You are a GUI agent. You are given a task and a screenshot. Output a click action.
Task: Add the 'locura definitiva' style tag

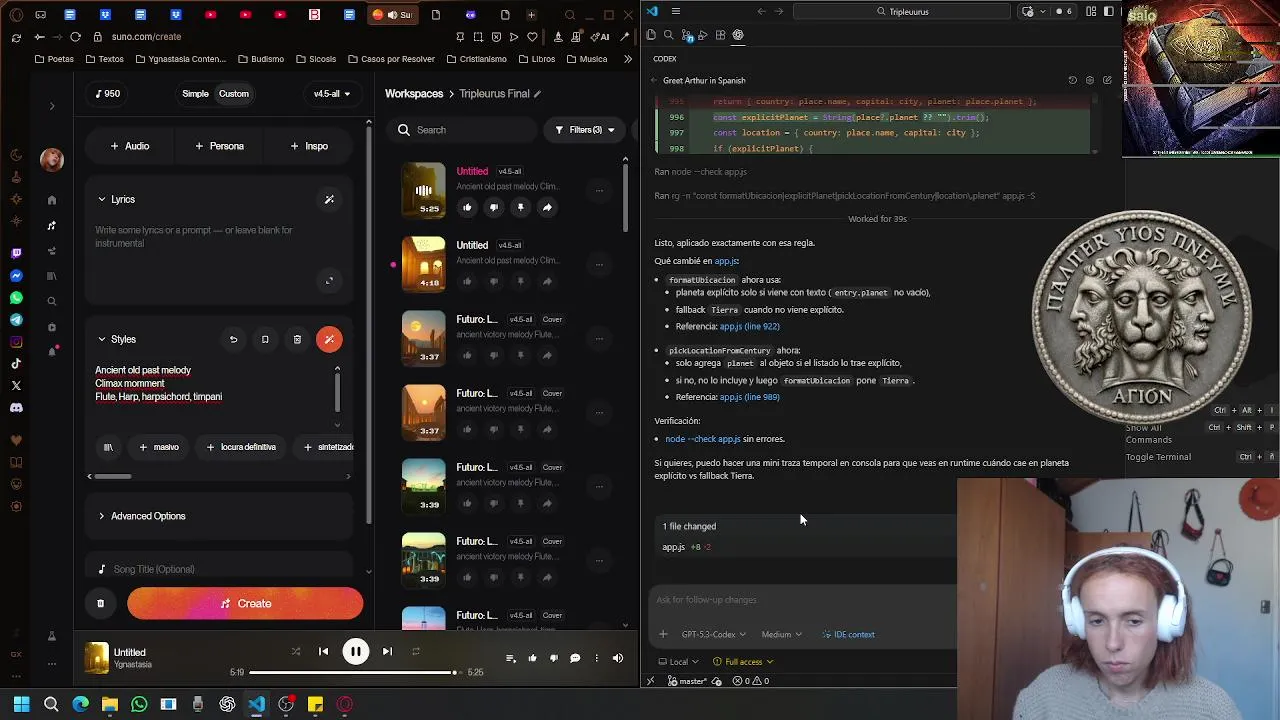pos(241,447)
